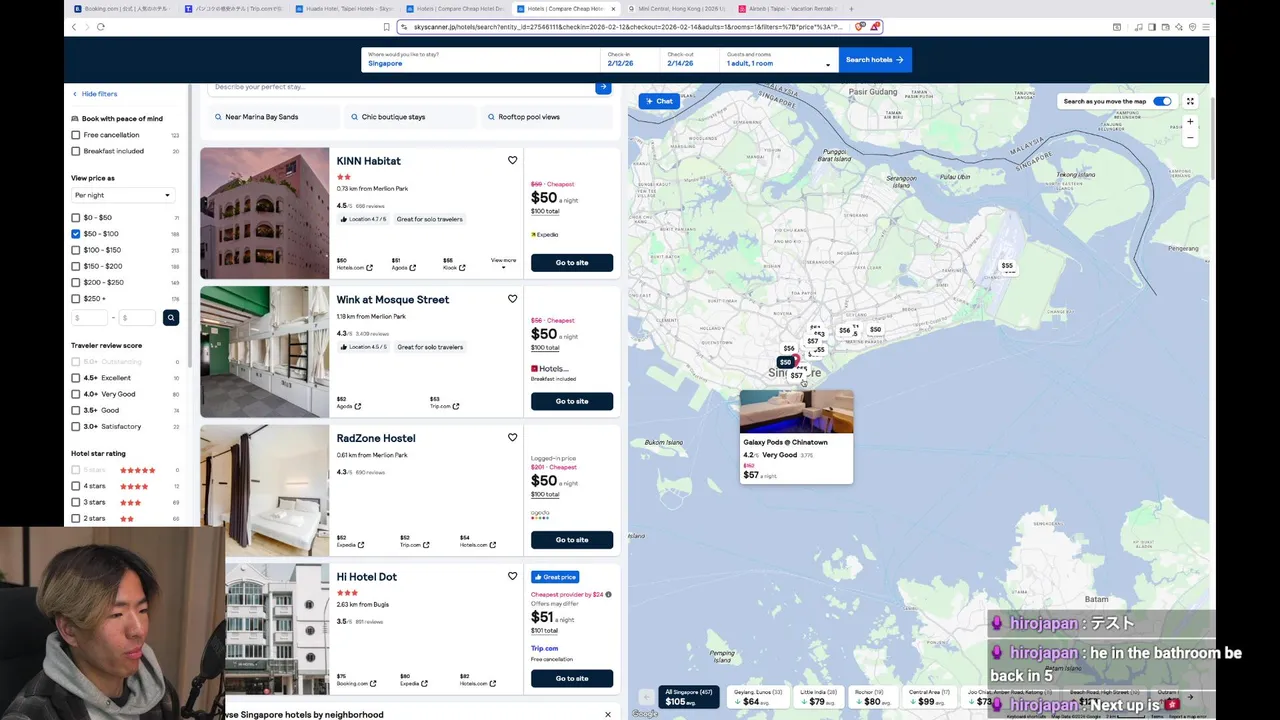Open KINN Habitat hotel photo
The image size is (1280, 720).
click(265, 213)
